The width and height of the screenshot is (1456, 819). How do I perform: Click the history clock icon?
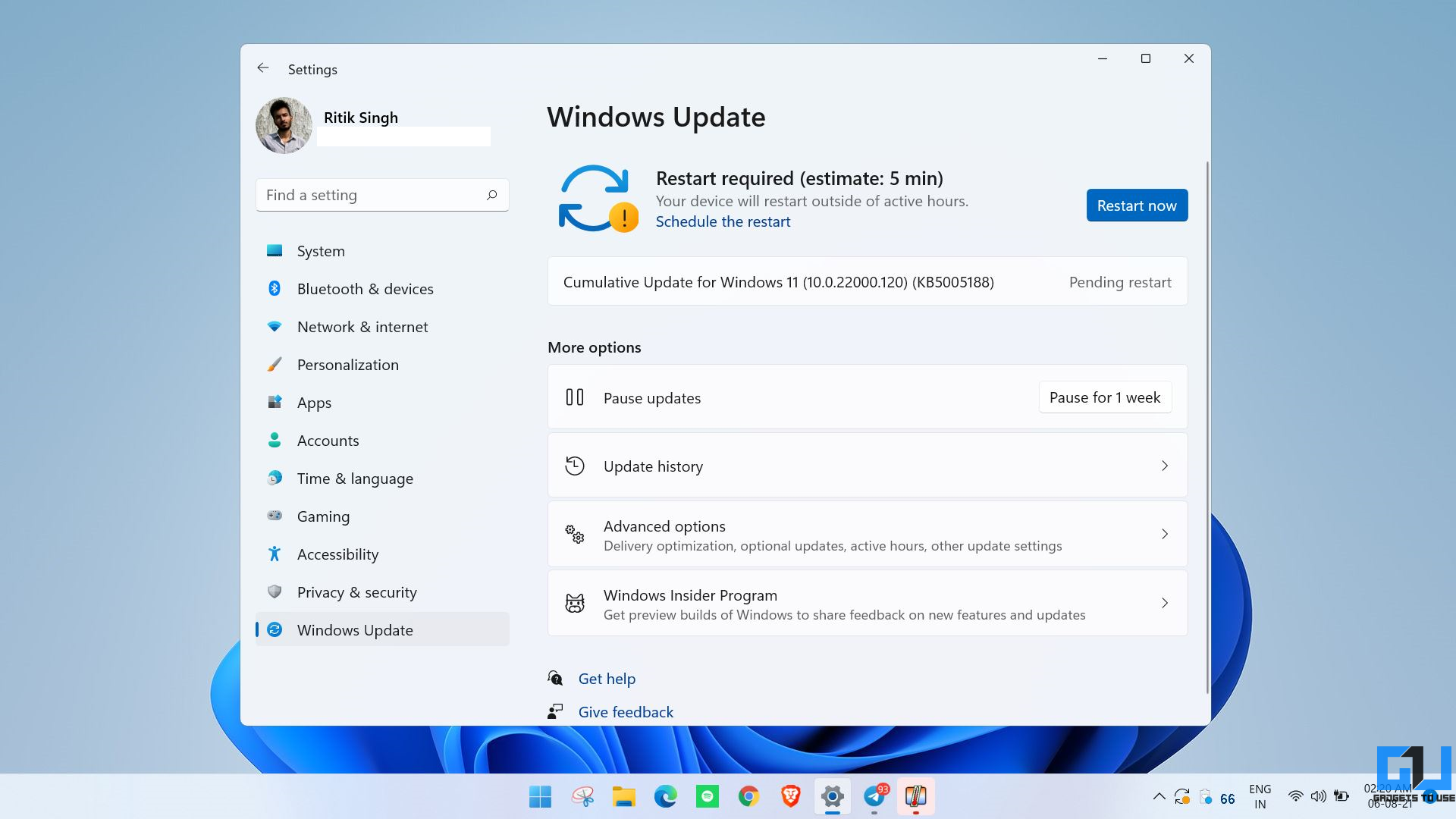coord(575,466)
